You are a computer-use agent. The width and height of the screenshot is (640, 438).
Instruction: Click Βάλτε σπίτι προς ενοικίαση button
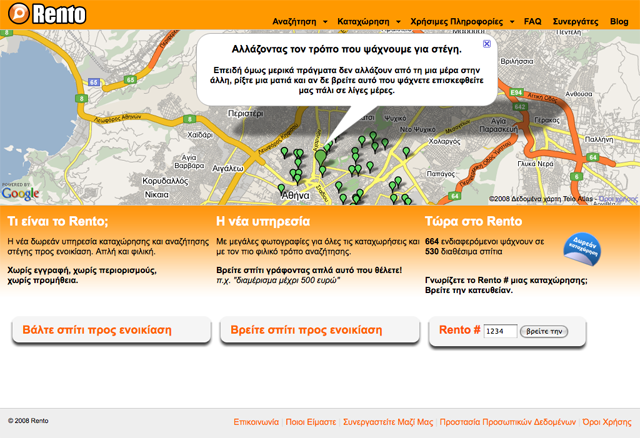111,330
